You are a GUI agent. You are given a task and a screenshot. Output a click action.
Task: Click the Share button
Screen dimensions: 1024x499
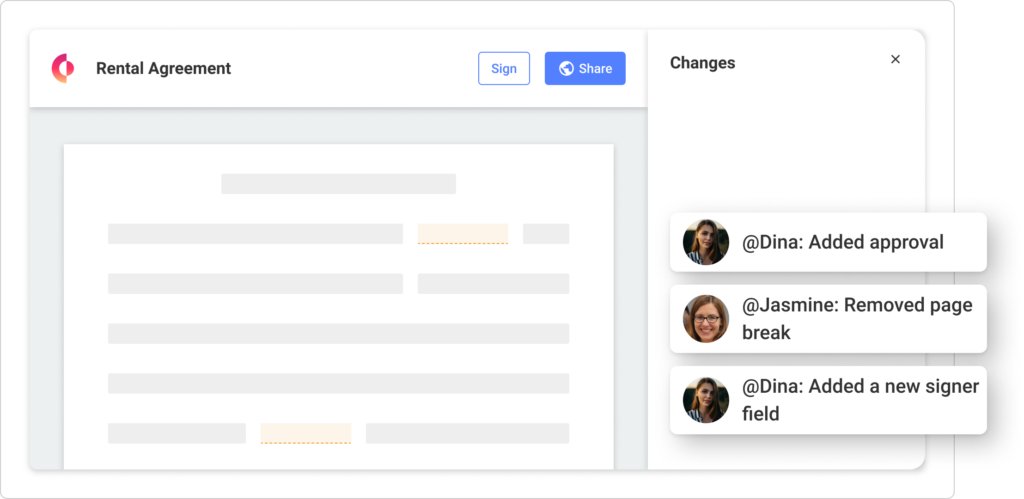[x=585, y=69]
